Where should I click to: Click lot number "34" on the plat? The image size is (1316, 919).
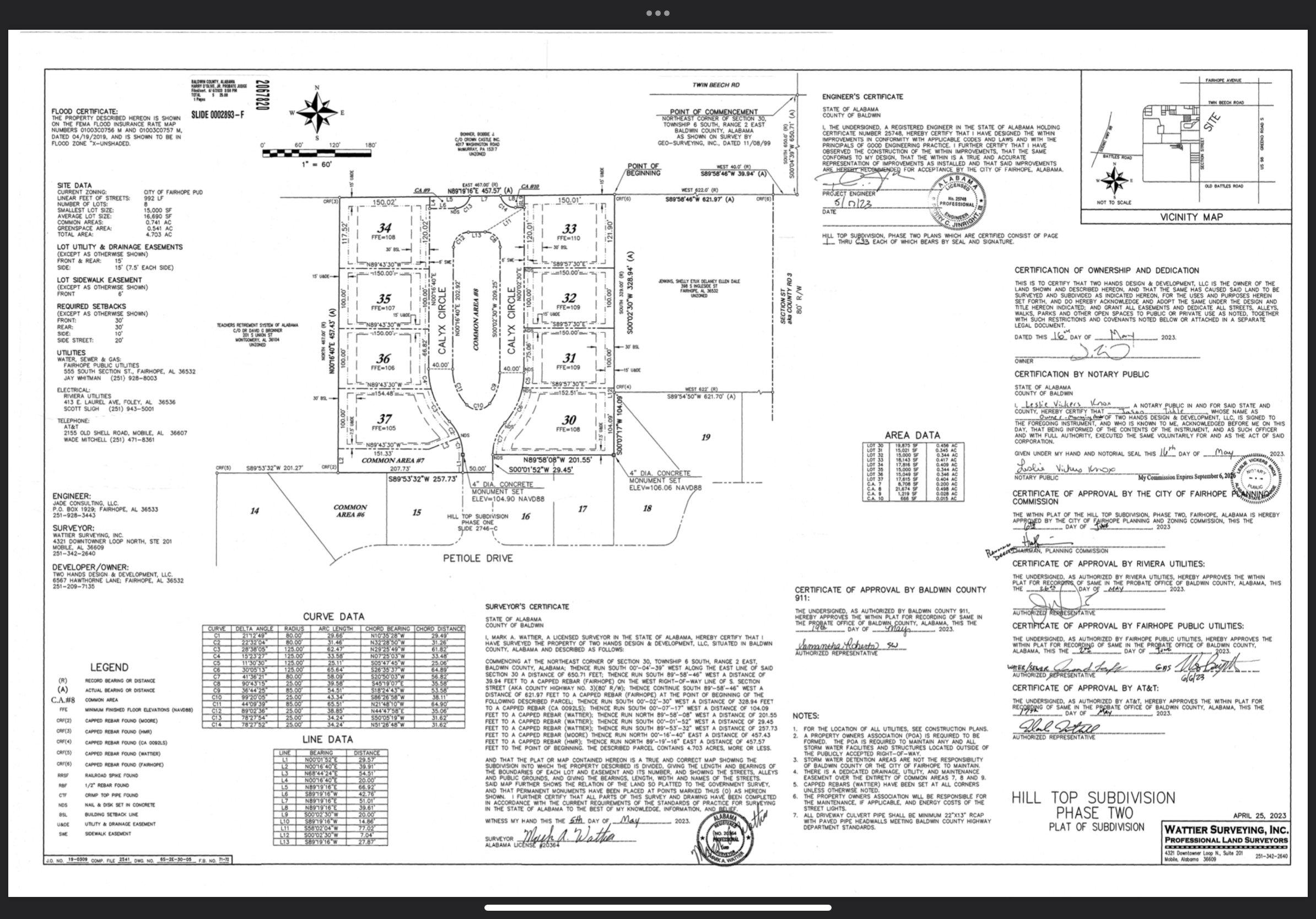(x=384, y=228)
